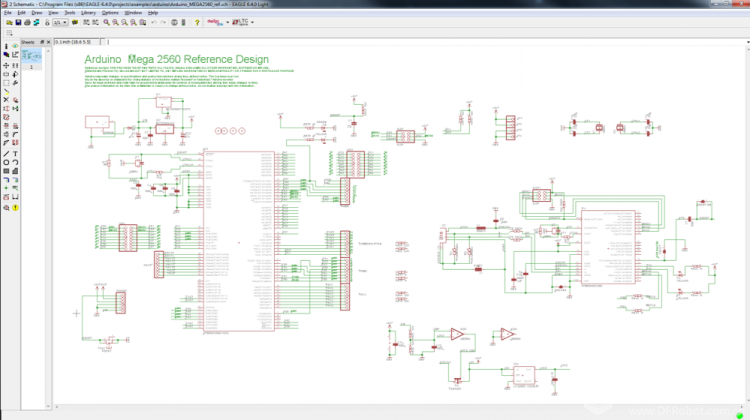The image size is (750, 420).
Task: Click in the command line input field
Action: (x=426, y=42)
